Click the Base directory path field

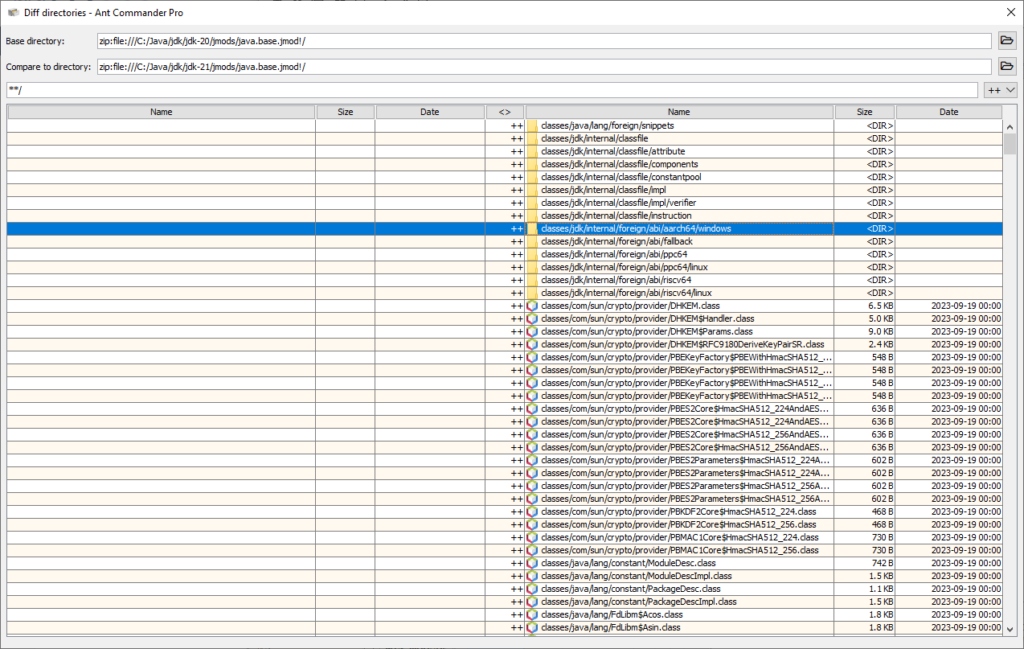544,40
